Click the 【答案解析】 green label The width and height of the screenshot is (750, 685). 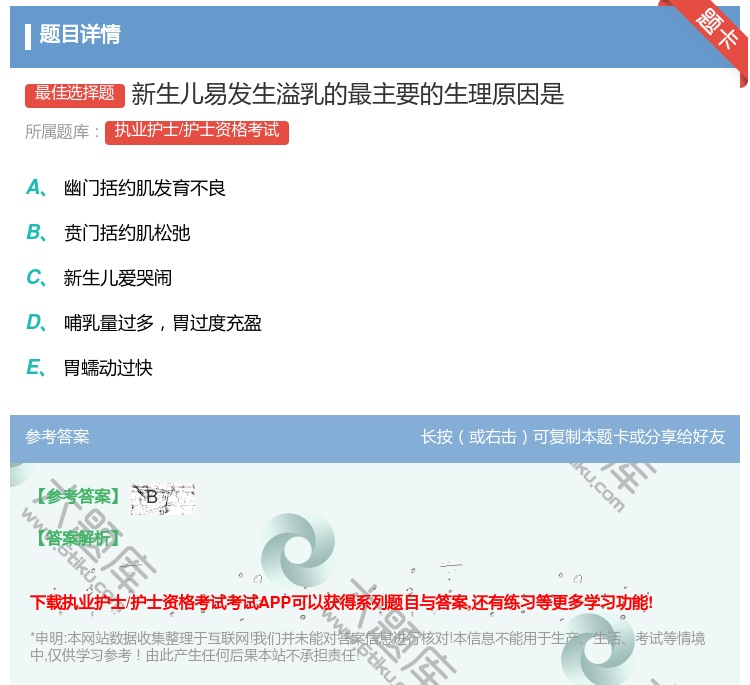point(78,538)
